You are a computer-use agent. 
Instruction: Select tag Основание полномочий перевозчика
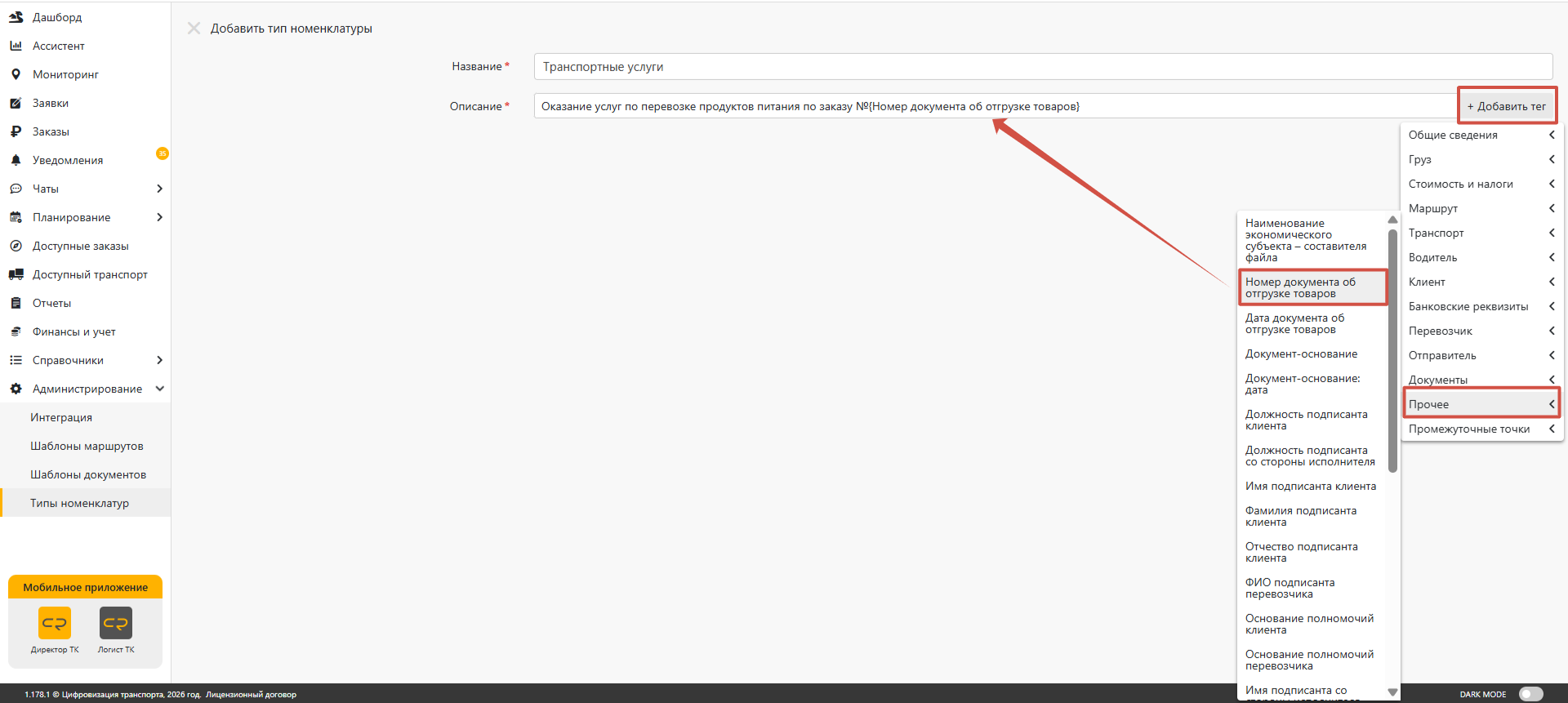pyautogui.click(x=1312, y=660)
